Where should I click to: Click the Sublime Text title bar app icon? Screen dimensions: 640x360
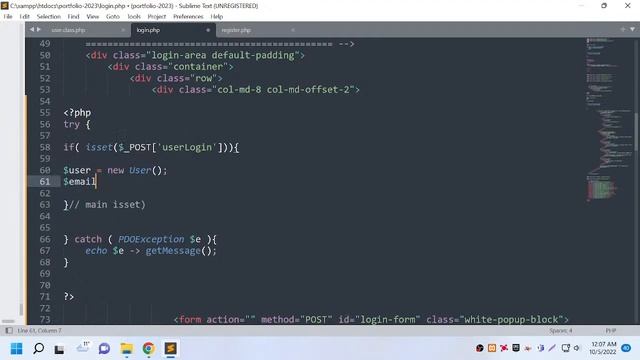4,5
